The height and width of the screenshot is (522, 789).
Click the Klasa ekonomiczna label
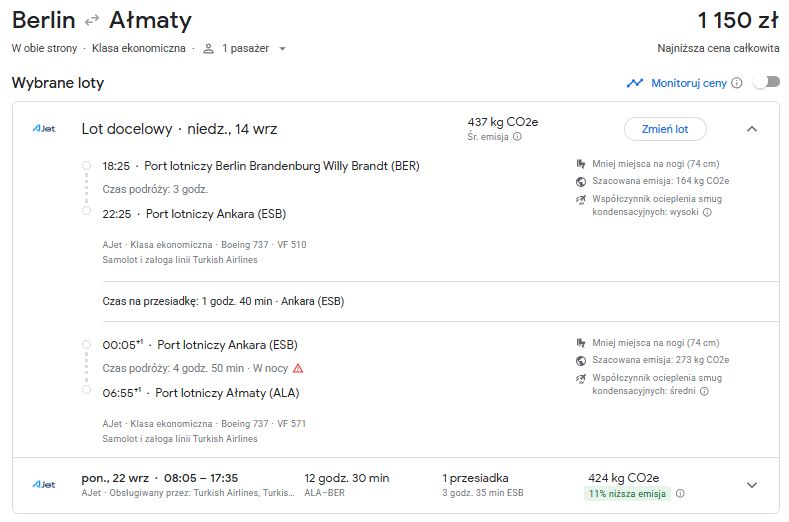pyautogui.click(x=138, y=48)
